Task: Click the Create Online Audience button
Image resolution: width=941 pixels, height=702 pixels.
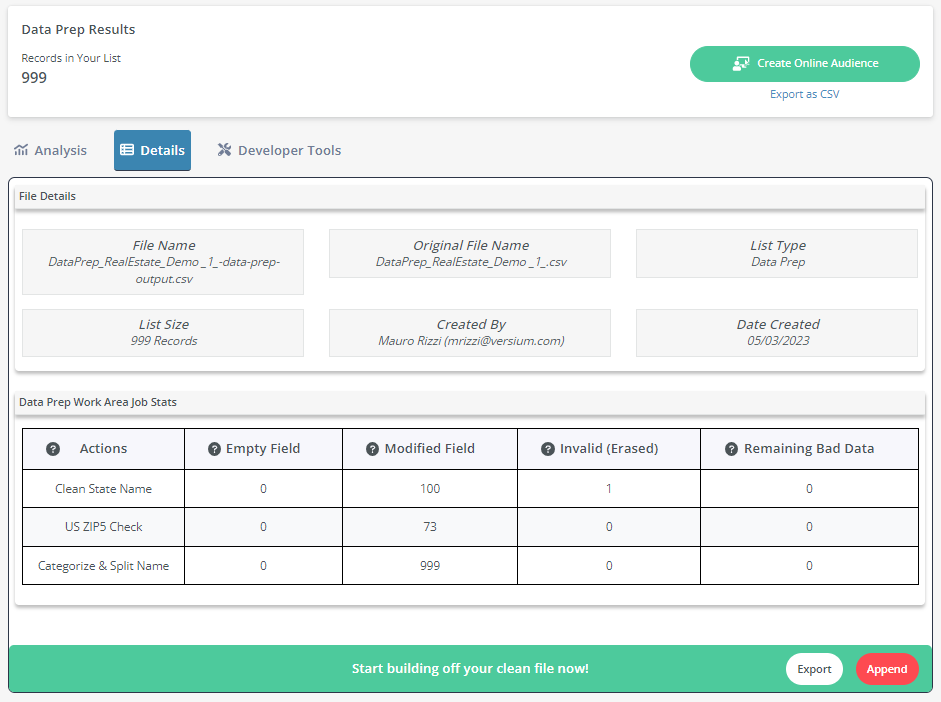Action: (x=805, y=64)
